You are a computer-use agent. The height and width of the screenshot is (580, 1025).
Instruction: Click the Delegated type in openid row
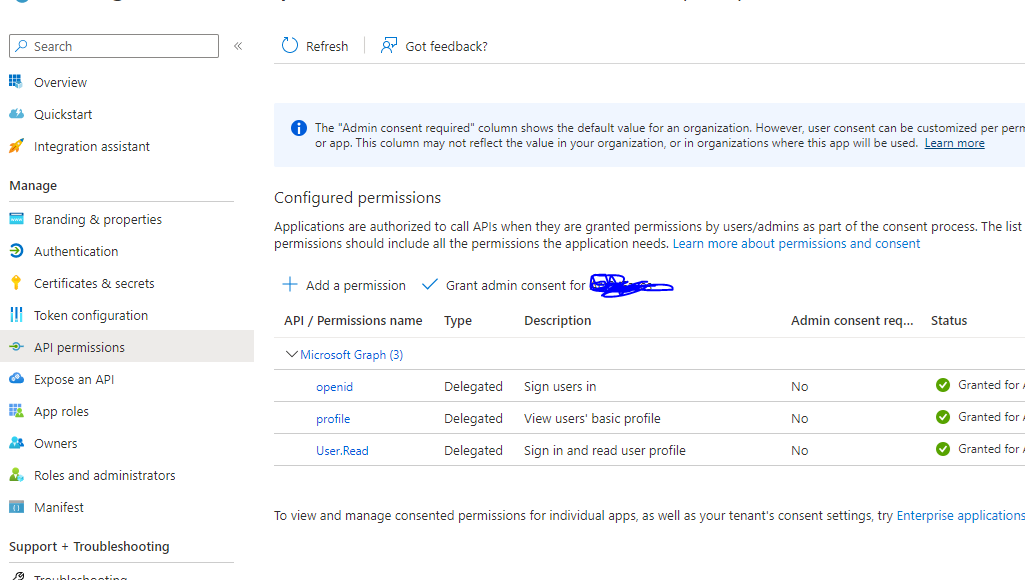click(x=473, y=386)
